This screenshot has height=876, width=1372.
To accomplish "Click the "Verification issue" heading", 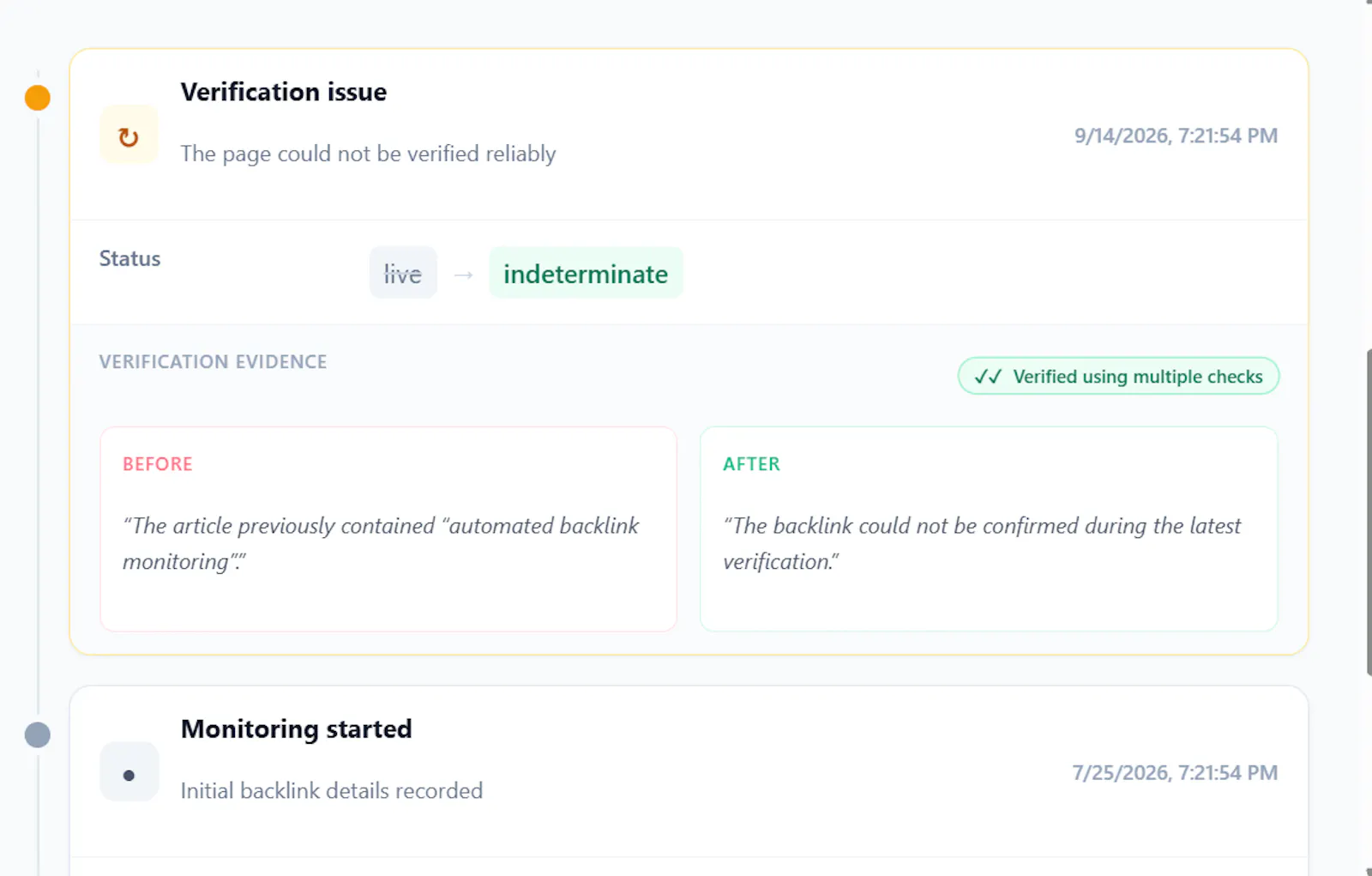I will click(284, 92).
